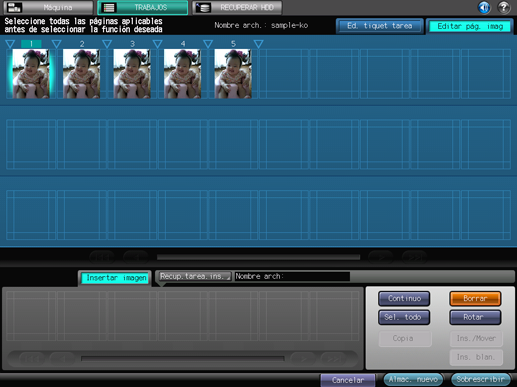Click the page thumbnails horizontal scrollbar
The width and height of the screenshot is (517, 387).
point(258,257)
